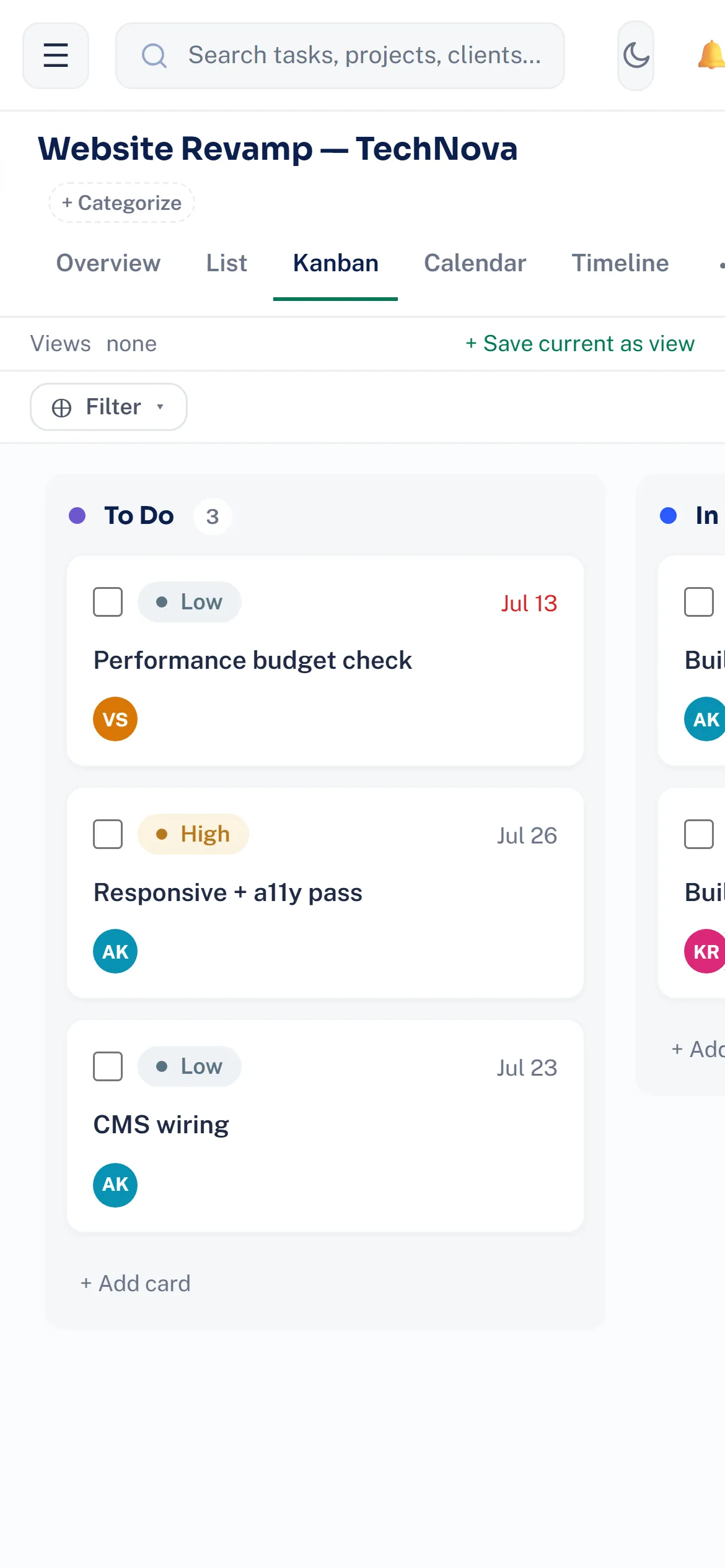The width and height of the screenshot is (725, 1568).
Task: Tick the checkbox on the KR in-progress card
Action: click(x=699, y=834)
